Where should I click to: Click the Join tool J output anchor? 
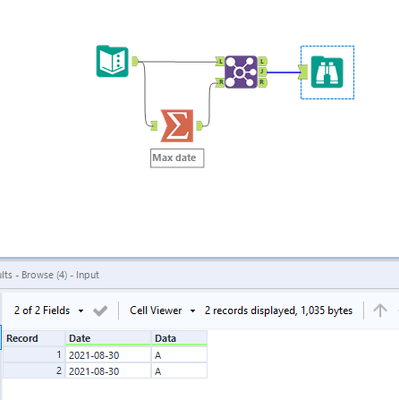[263, 72]
